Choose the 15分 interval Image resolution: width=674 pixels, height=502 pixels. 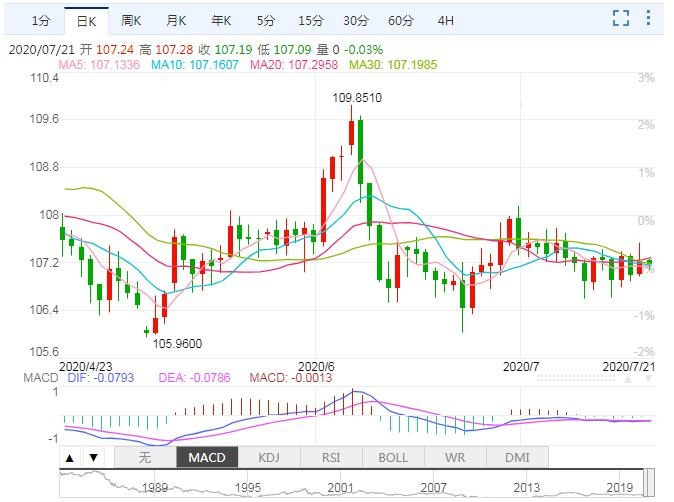310,20
